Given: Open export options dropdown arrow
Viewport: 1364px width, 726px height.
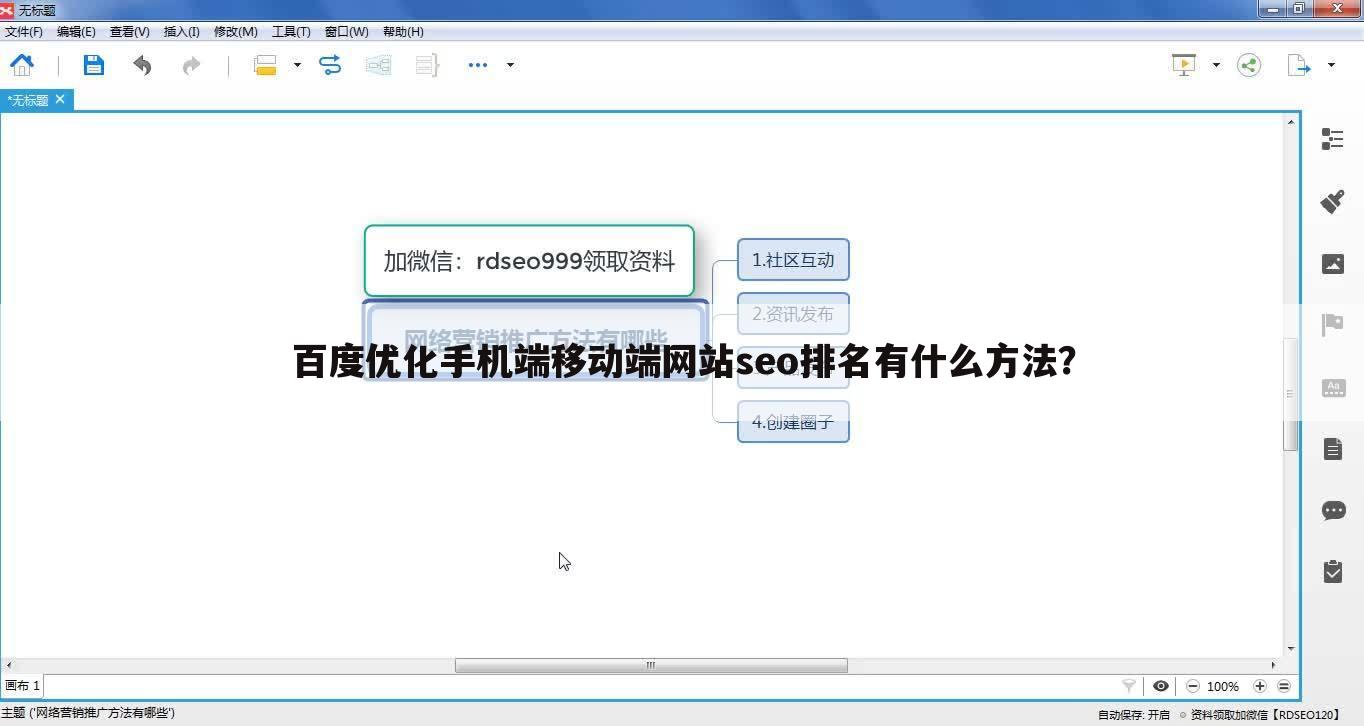Looking at the screenshot, I should 1331,65.
